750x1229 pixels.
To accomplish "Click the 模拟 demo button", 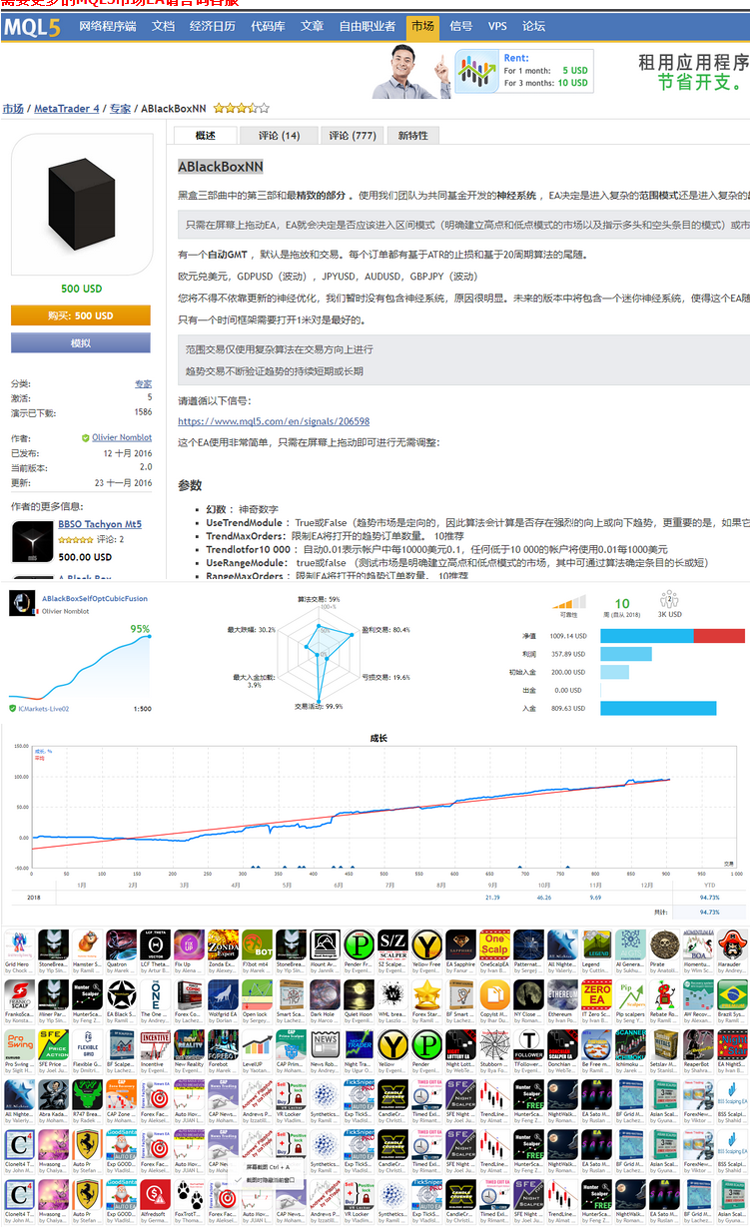I will pyautogui.click(x=81, y=343).
